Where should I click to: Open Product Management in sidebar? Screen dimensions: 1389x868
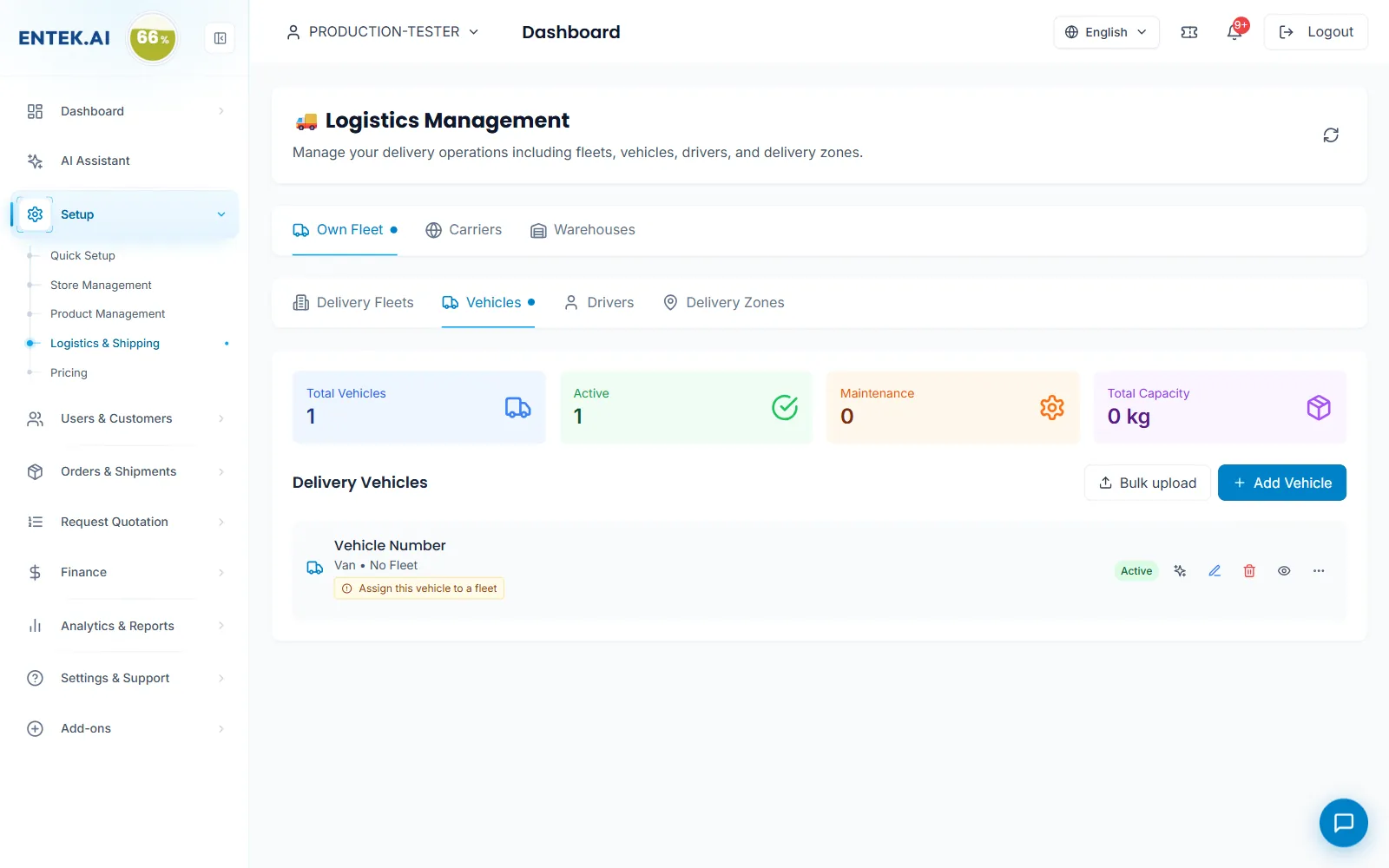pos(108,313)
